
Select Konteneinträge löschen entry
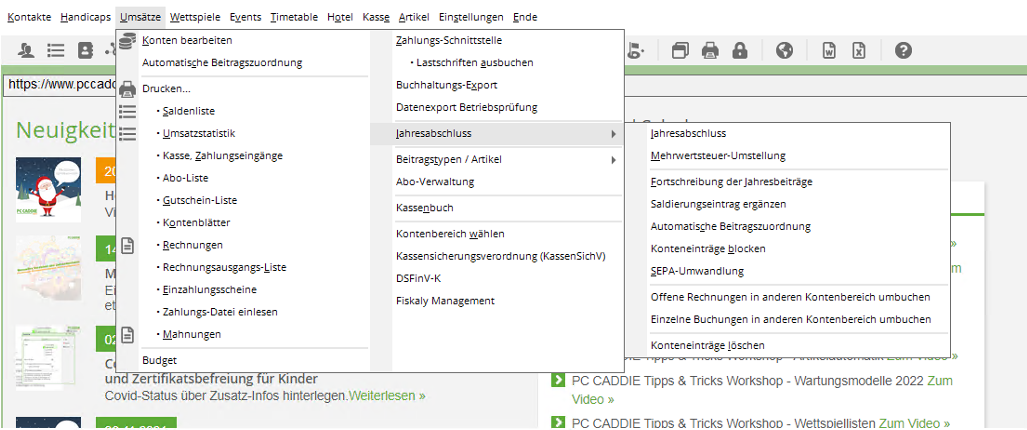[707, 345]
